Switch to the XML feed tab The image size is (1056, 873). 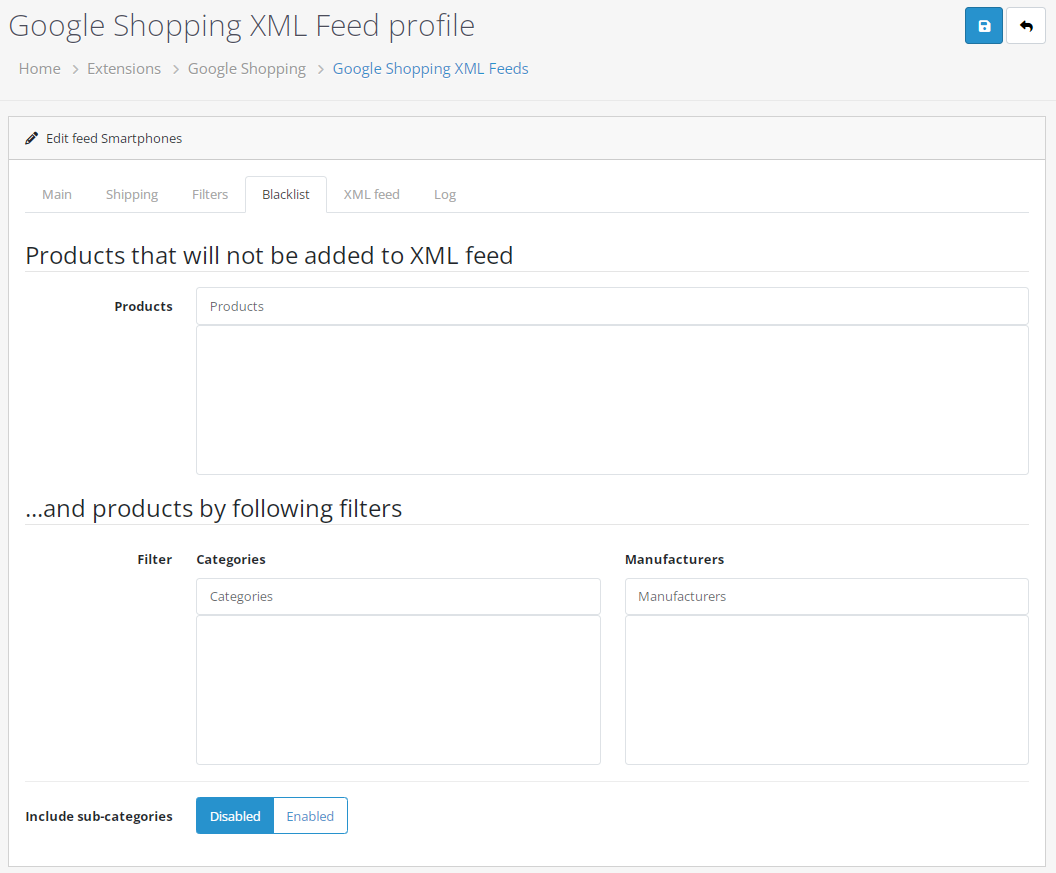[x=372, y=195]
